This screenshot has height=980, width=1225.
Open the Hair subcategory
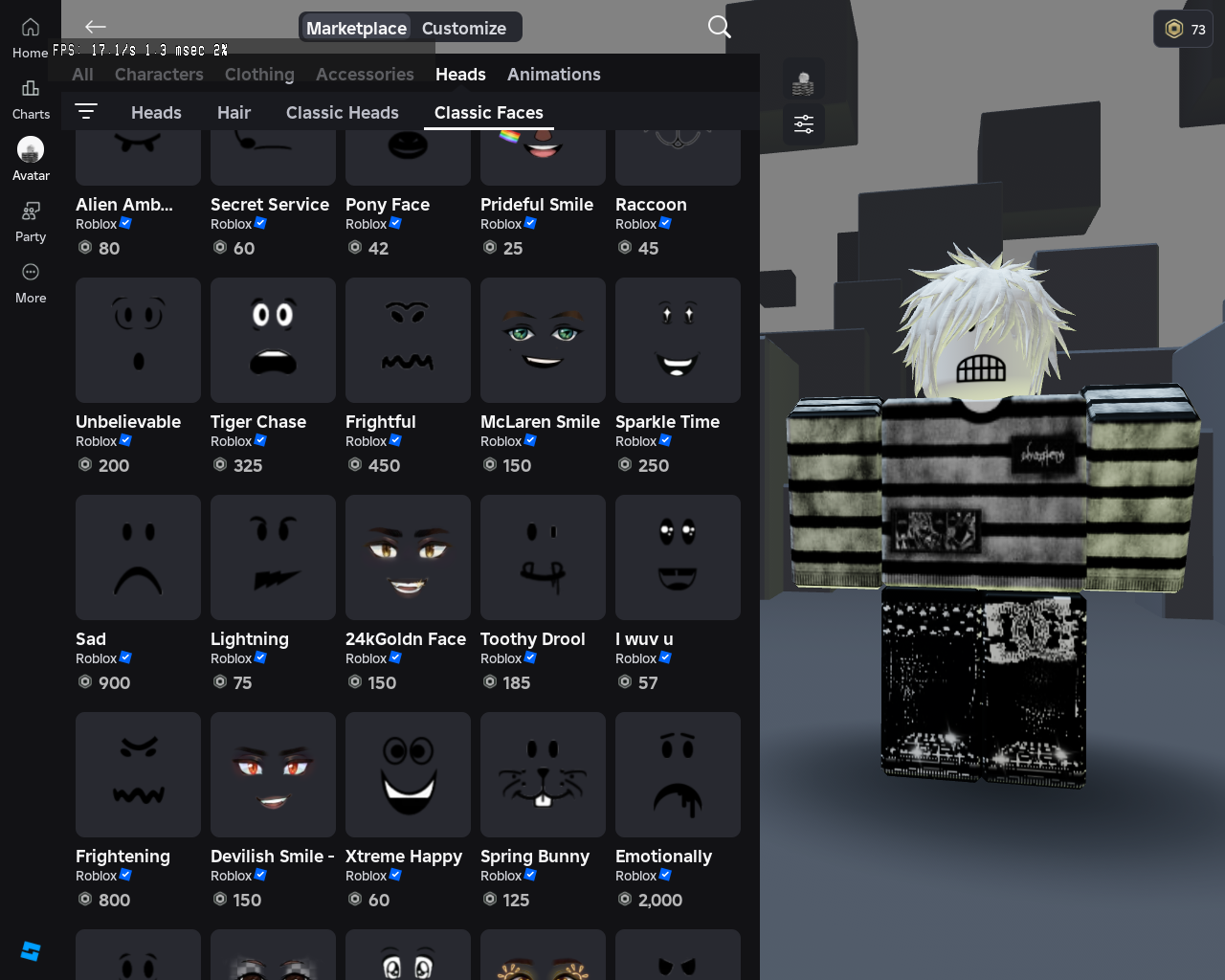coord(234,112)
